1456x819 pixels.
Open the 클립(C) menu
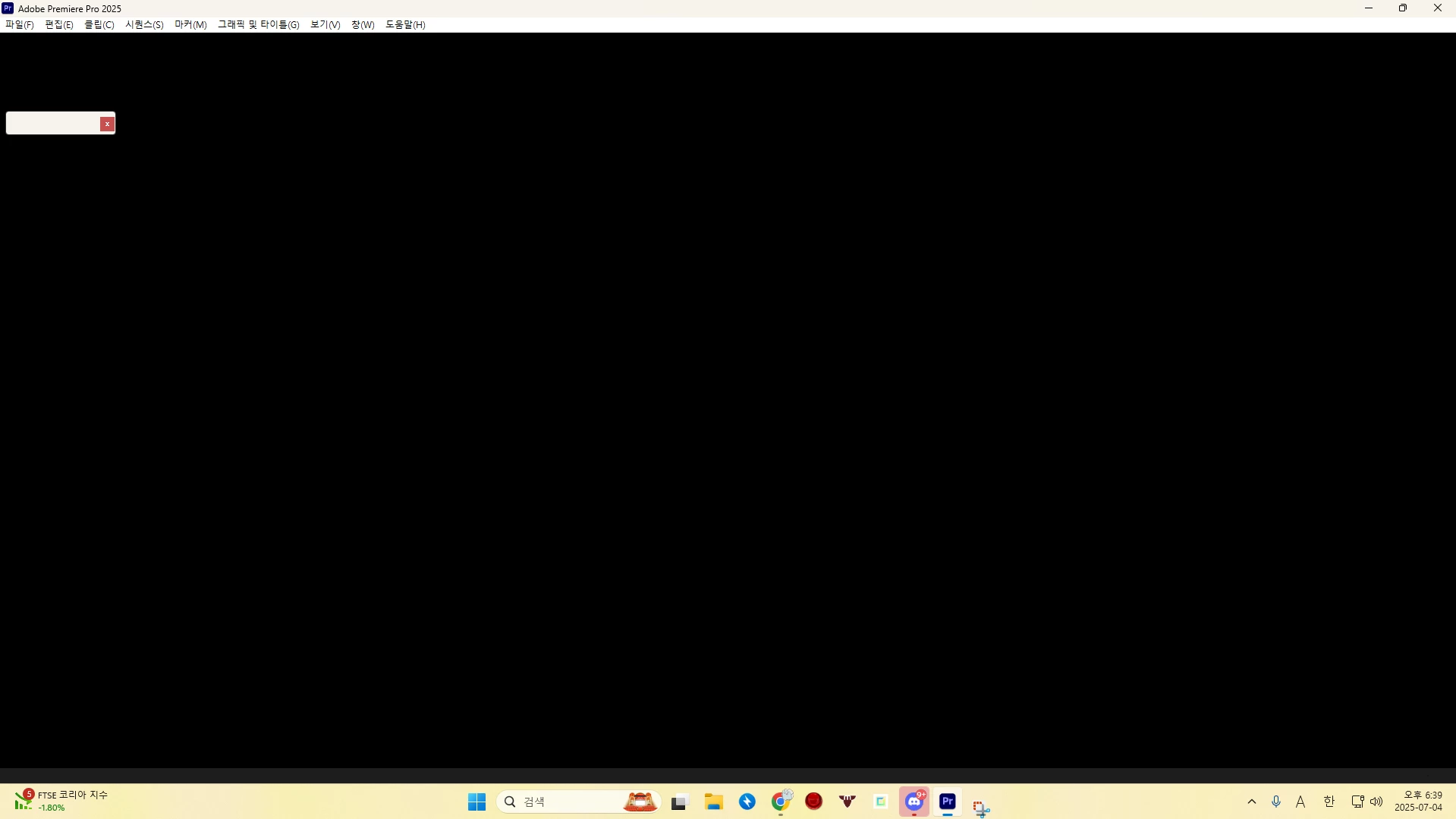[x=99, y=25]
